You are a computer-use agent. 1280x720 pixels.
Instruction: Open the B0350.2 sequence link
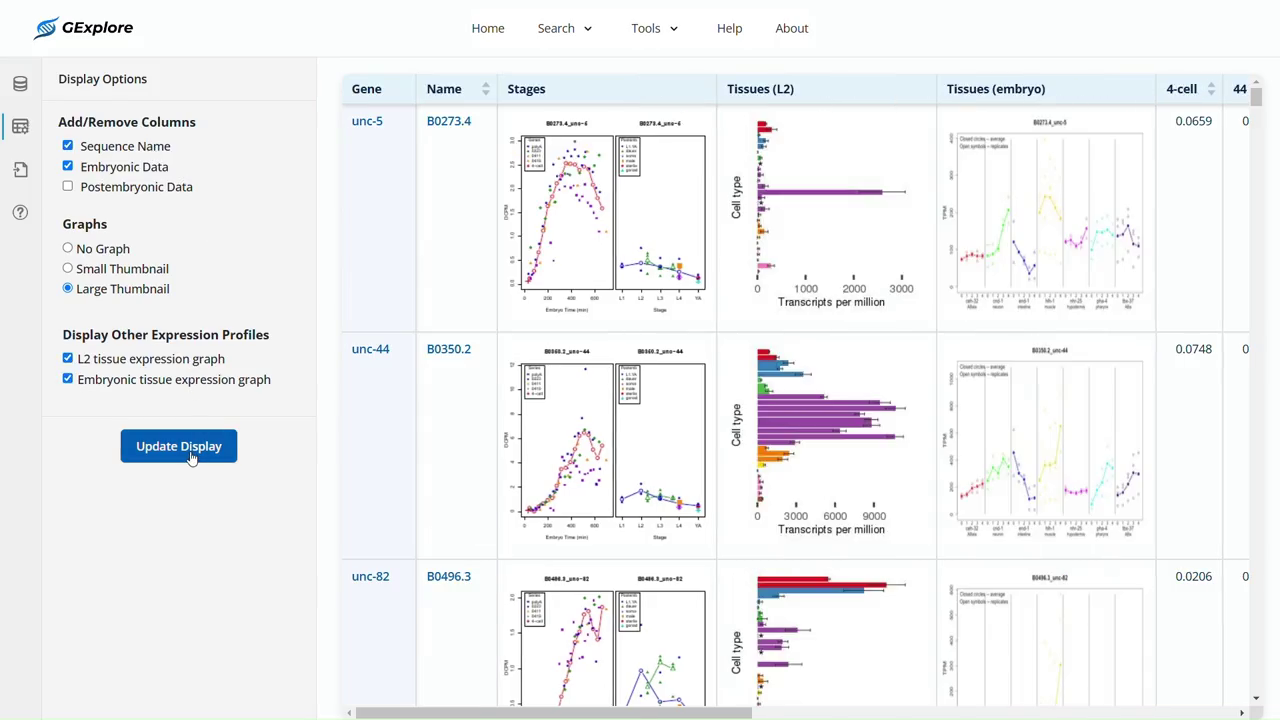(449, 349)
